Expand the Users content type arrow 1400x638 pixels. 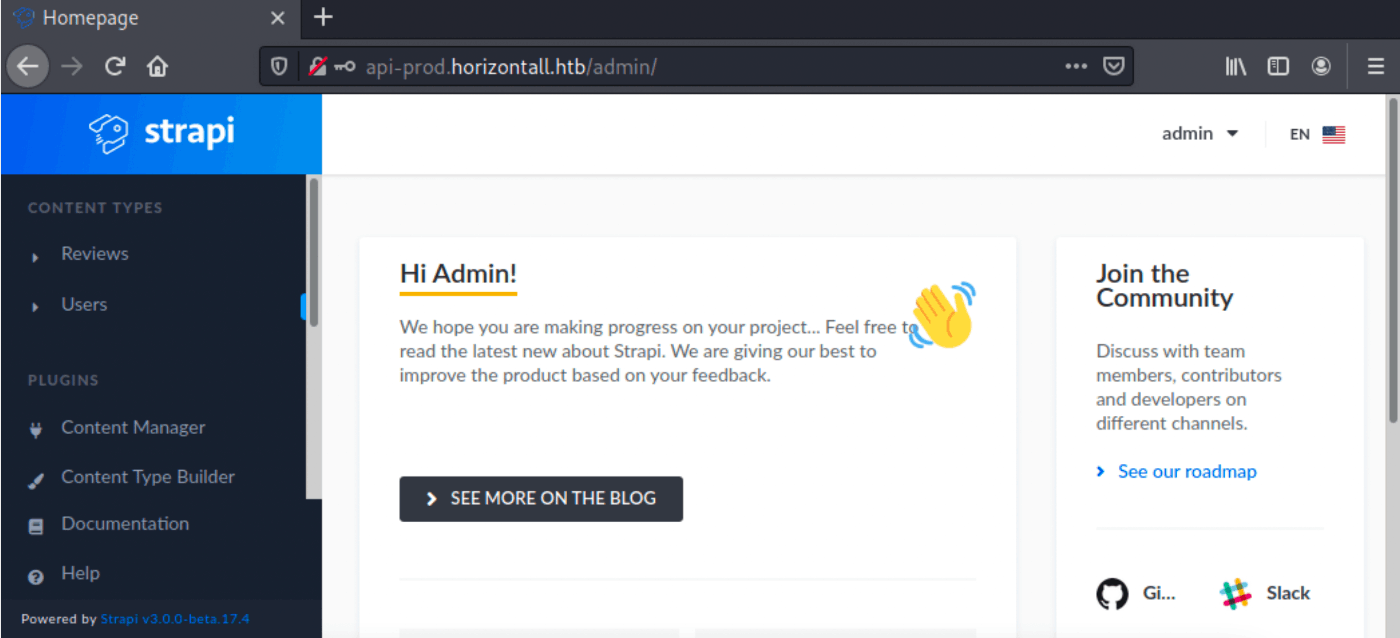pos(35,307)
